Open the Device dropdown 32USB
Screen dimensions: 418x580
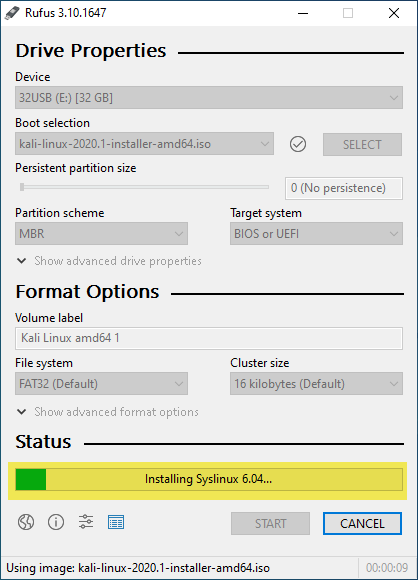pos(209,98)
